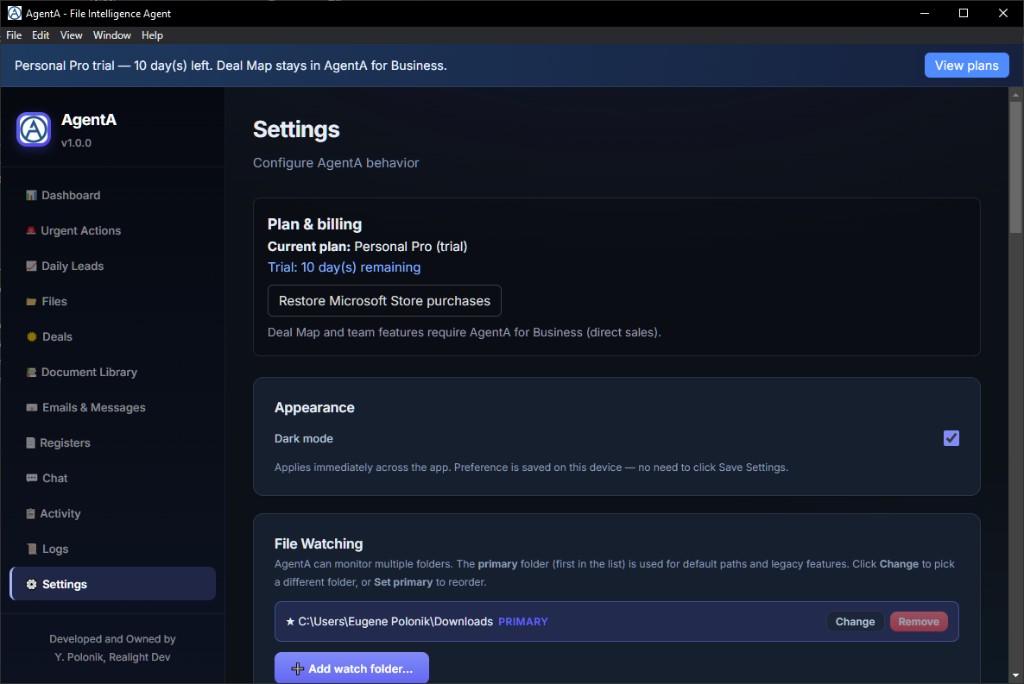This screenshot has height=684, width=1024.
Task: Open the Daily Leads section
Action: [112, 266]
